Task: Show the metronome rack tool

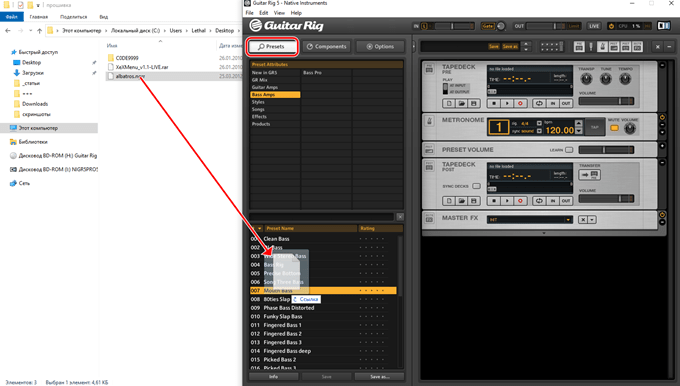Action: (602, 47)
